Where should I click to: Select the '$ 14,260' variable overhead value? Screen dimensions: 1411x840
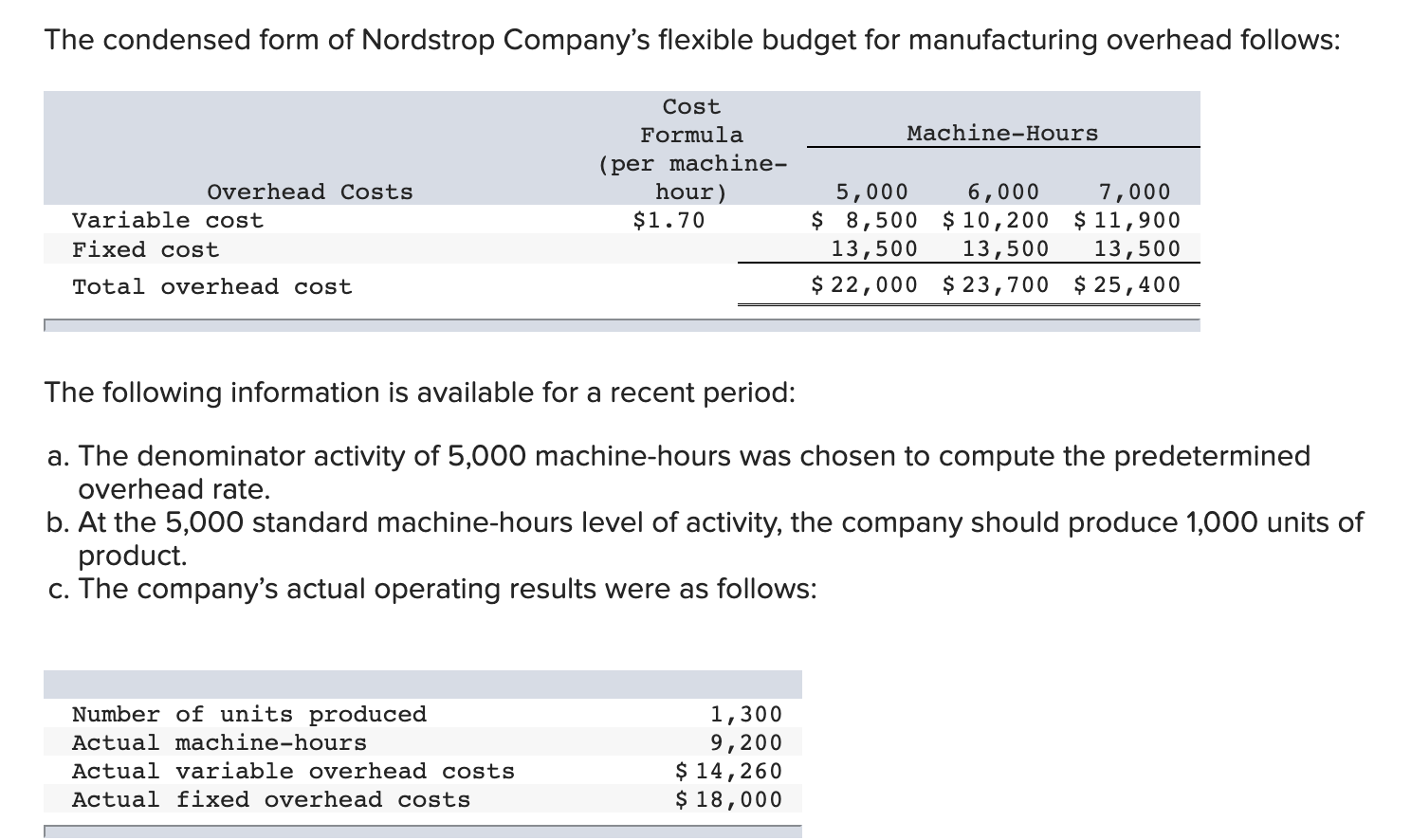coord(729,771)
